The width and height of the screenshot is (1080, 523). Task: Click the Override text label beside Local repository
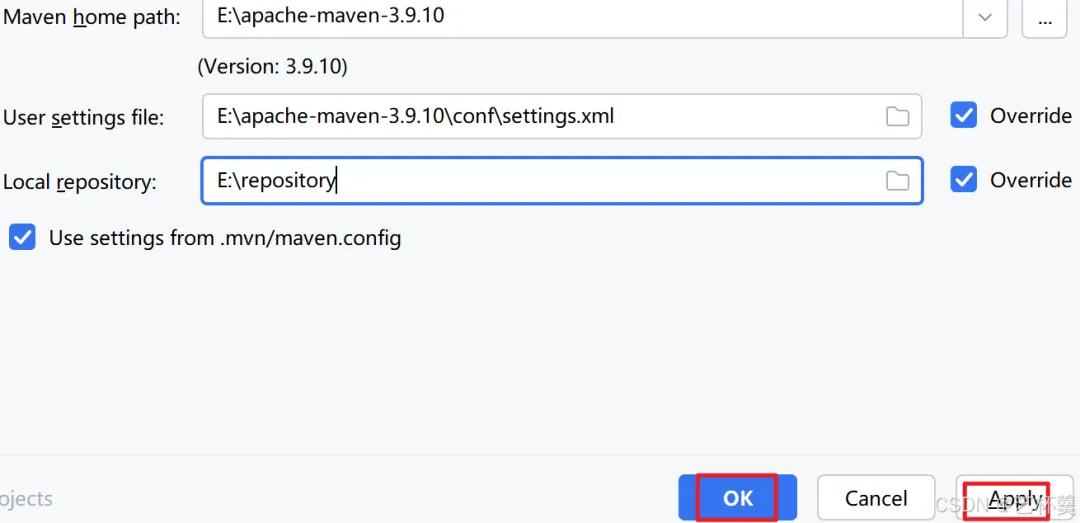pyautogui.click(x=1030, y=180)
